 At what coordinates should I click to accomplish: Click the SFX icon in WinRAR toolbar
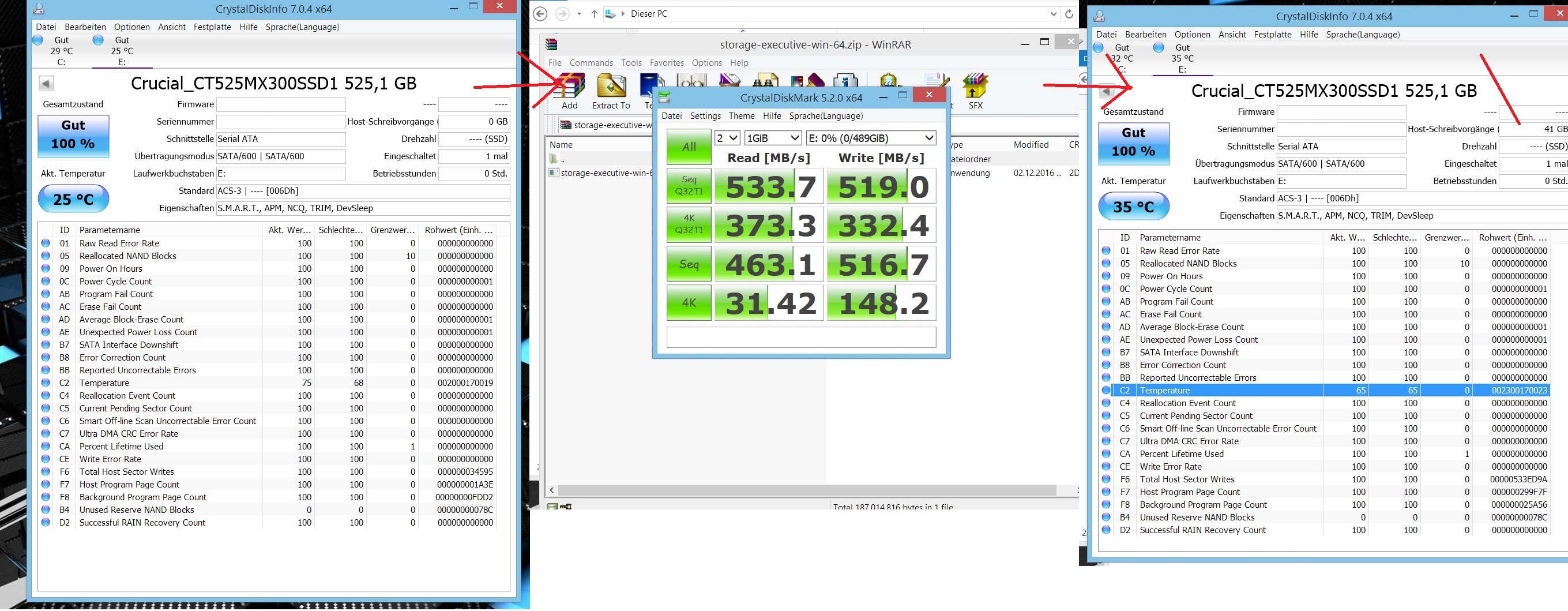pyautogui.click(x=975, y=86)
